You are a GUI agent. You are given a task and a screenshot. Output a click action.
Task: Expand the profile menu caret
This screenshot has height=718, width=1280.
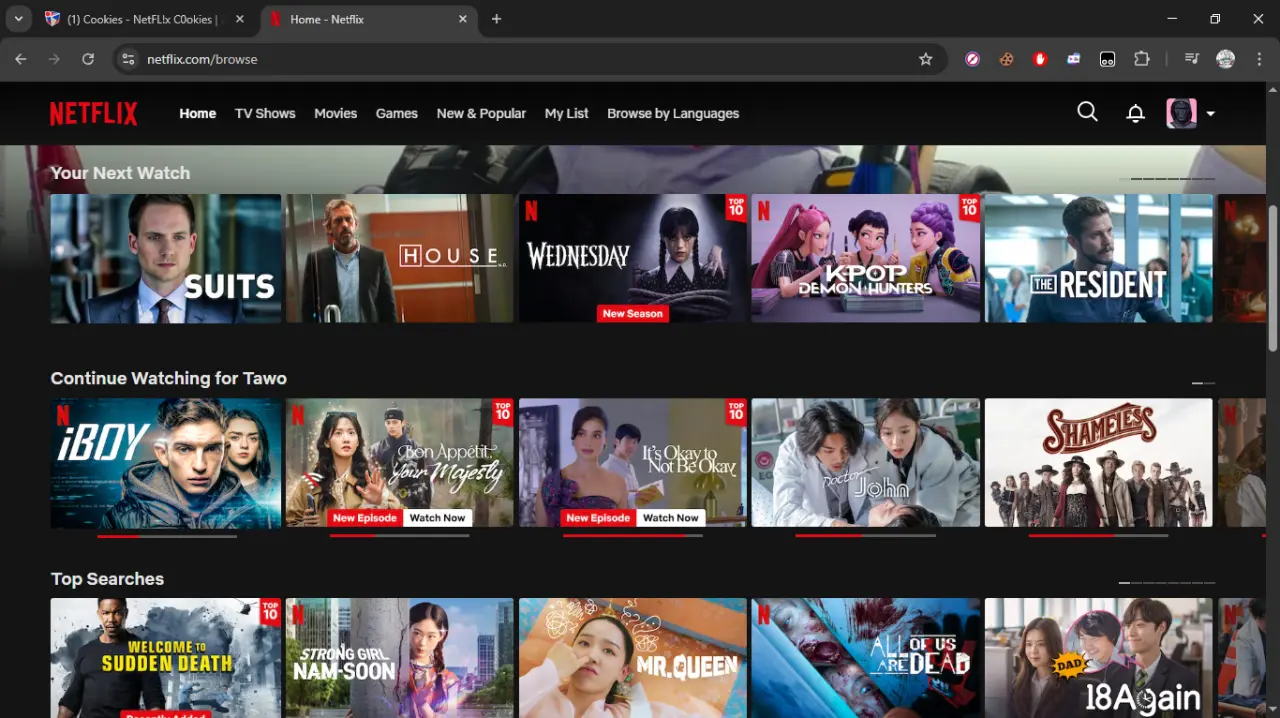tap(1210, 114)
